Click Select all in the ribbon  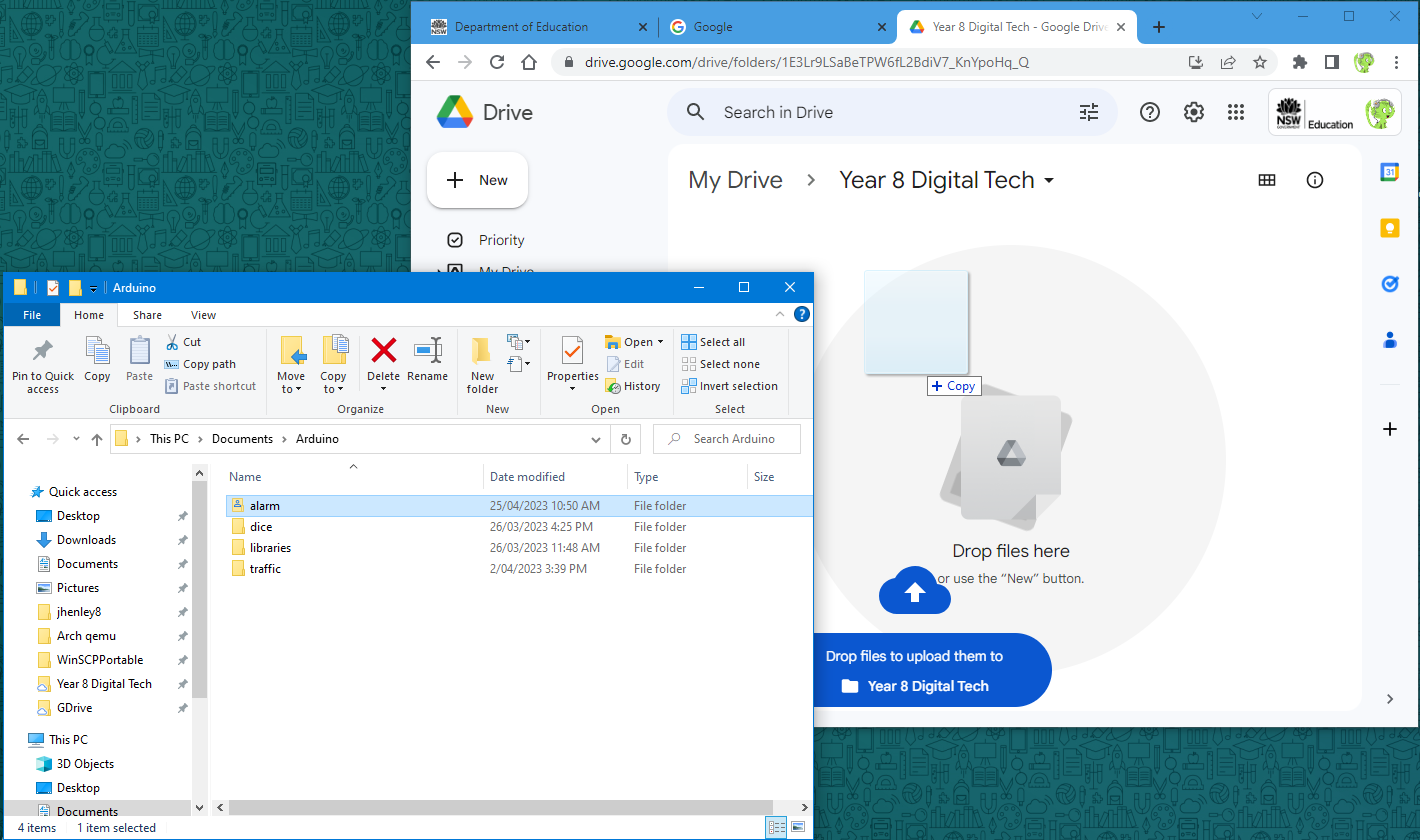pyautogui.click(x=713, y=342)
